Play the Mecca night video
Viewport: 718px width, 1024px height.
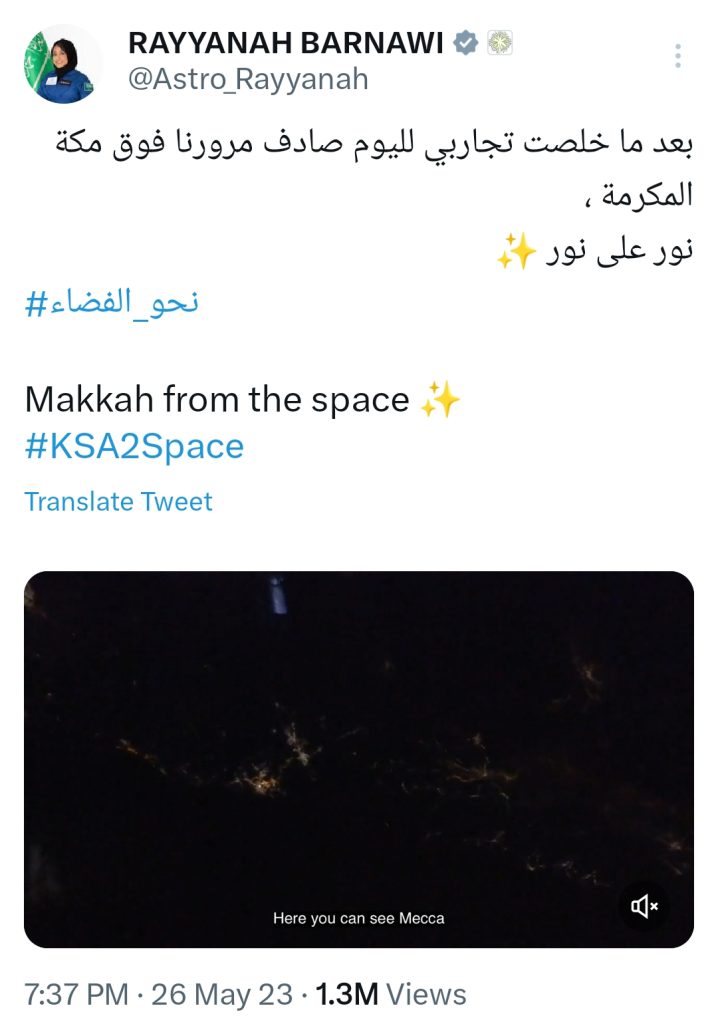(x=359, y=759)
